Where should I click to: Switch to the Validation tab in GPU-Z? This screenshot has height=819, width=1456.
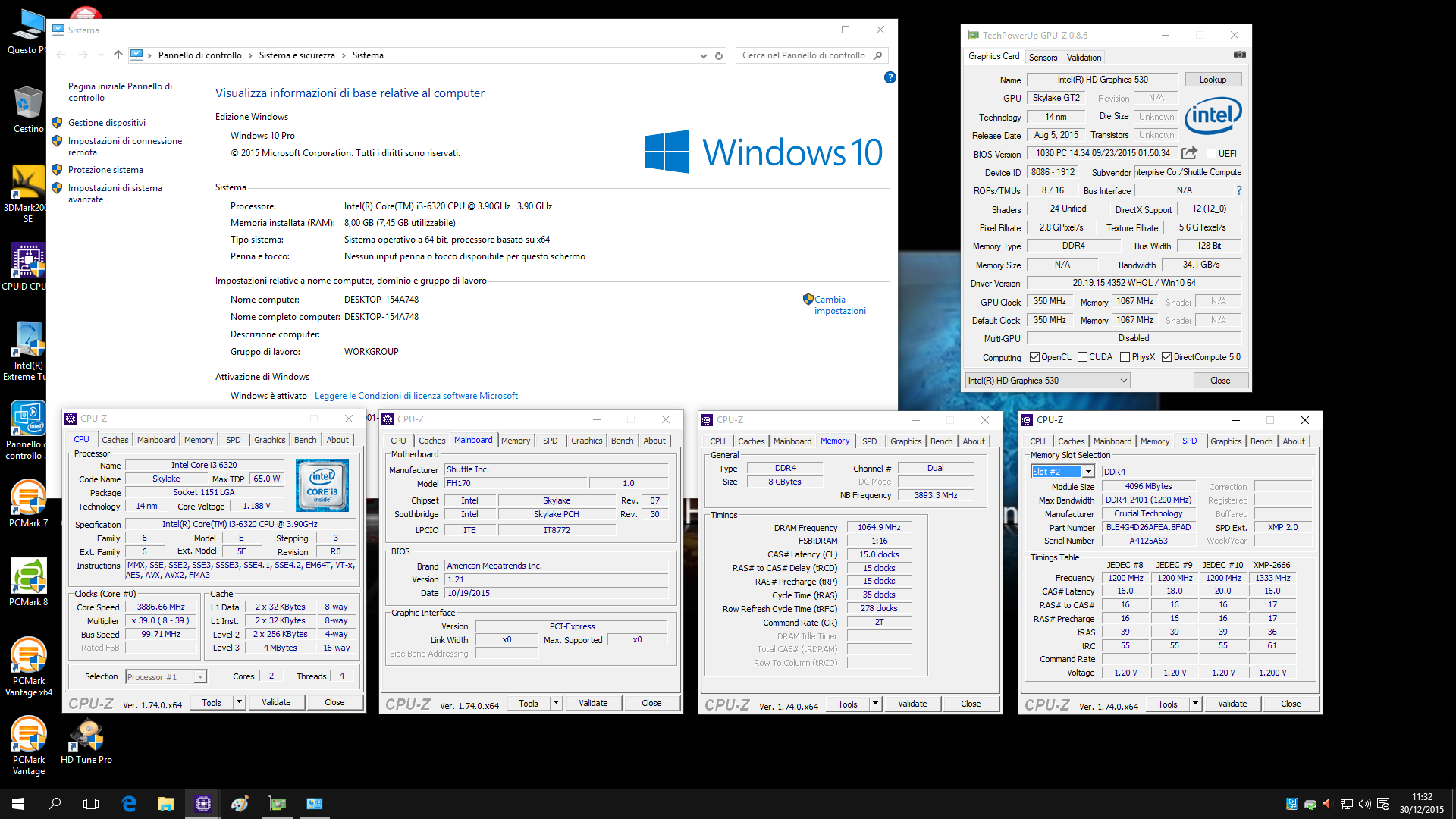pyautogui.click(x=1084, y=58)
